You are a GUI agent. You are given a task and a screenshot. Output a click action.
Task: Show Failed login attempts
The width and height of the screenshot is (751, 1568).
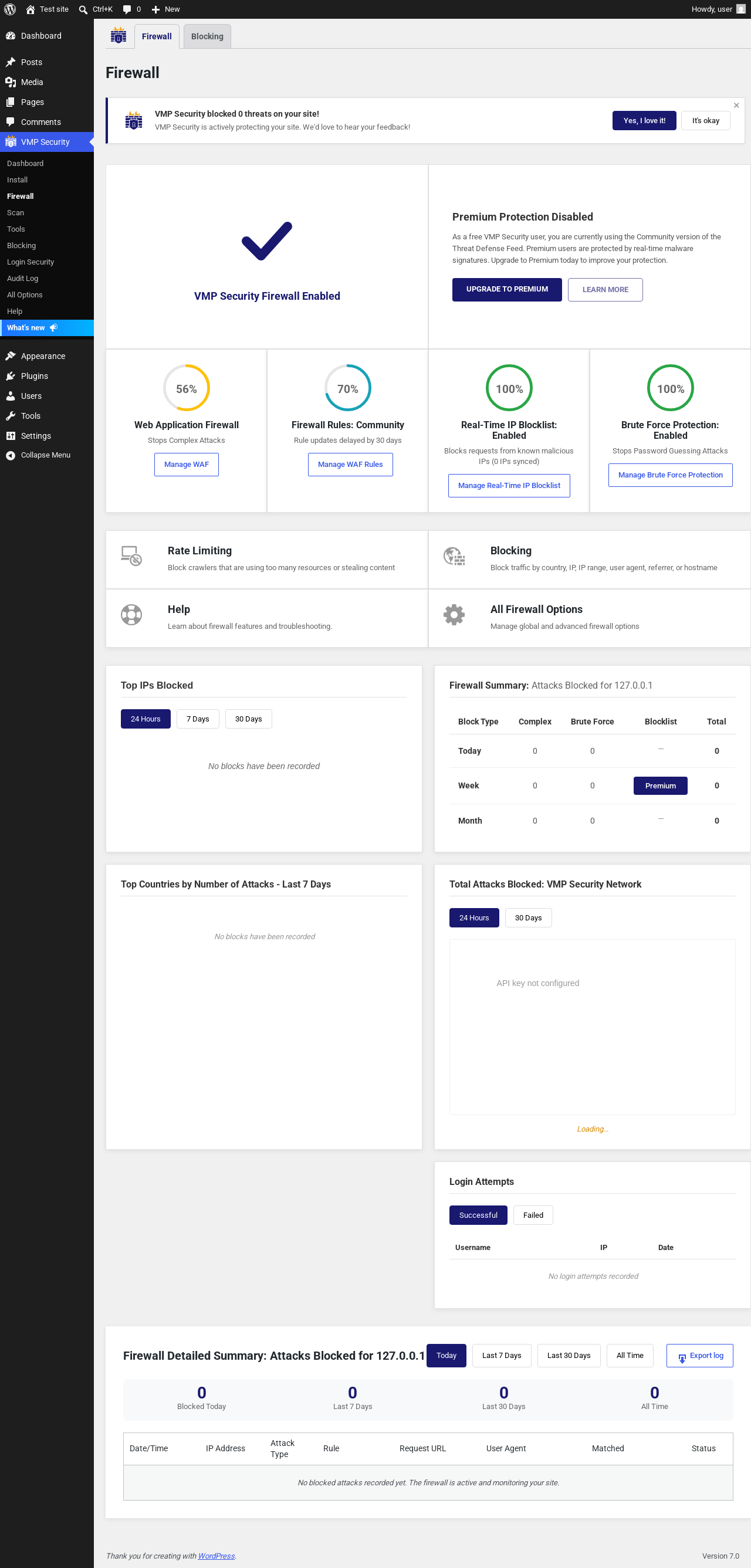pos(533,1215)
